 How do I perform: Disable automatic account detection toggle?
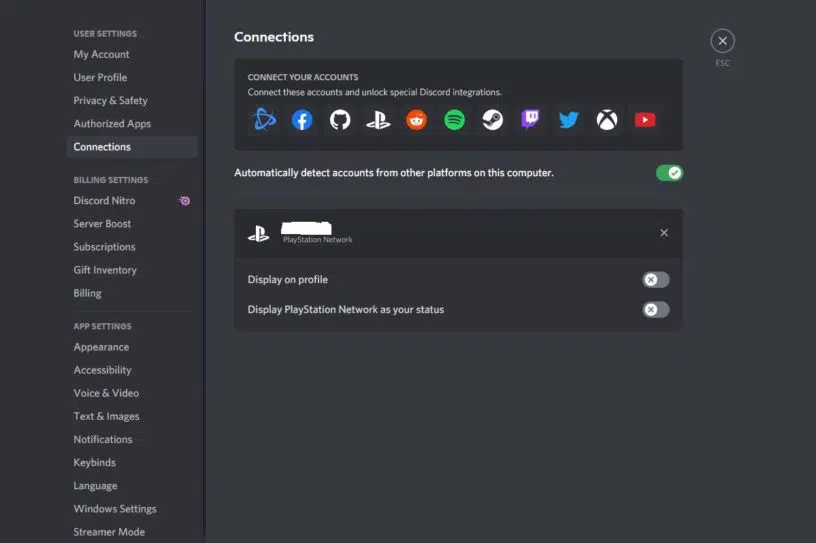[x=669, y=173]
